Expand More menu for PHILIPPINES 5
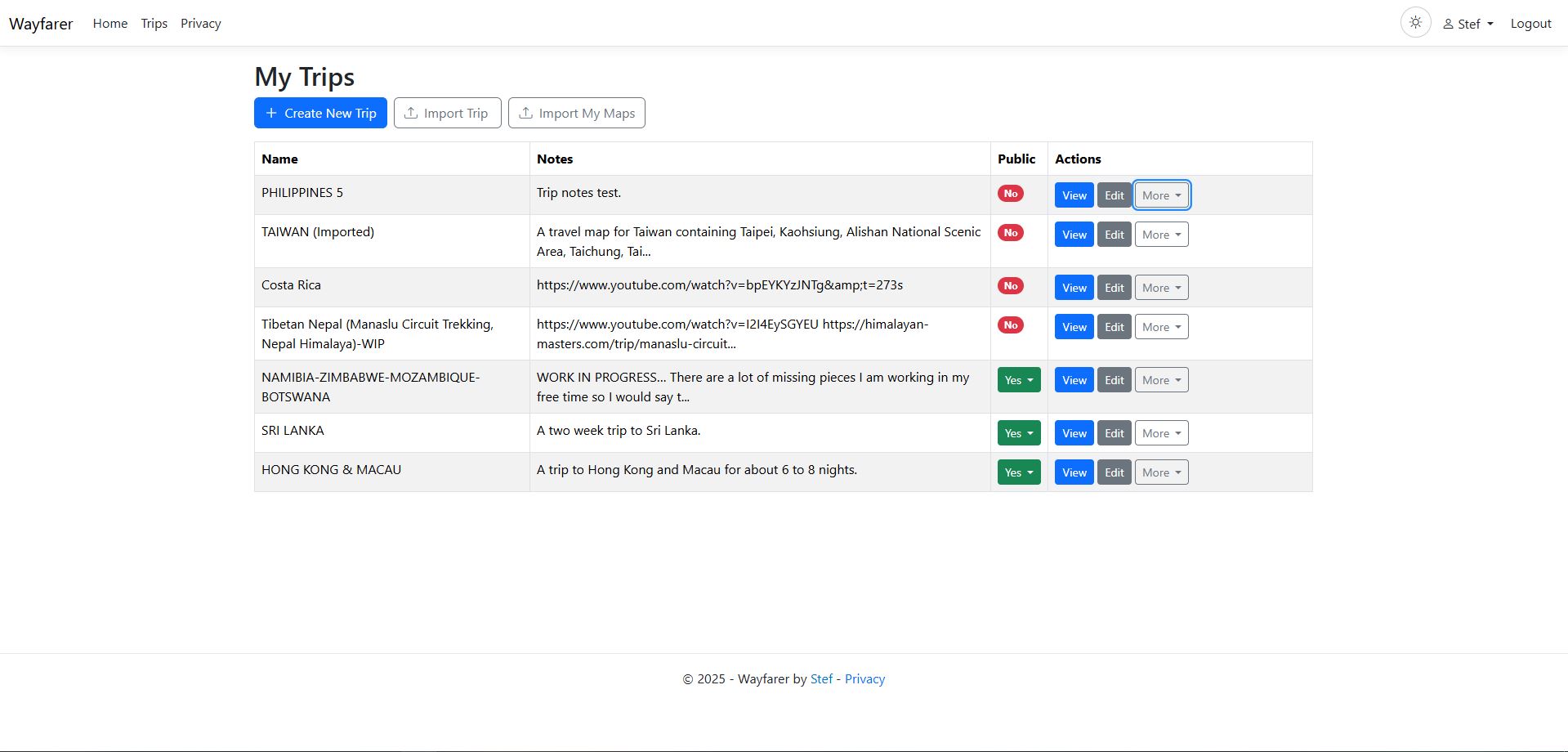Image resolution: width=1568 pixels, height=752 pixels. (x=1161, y=195)
